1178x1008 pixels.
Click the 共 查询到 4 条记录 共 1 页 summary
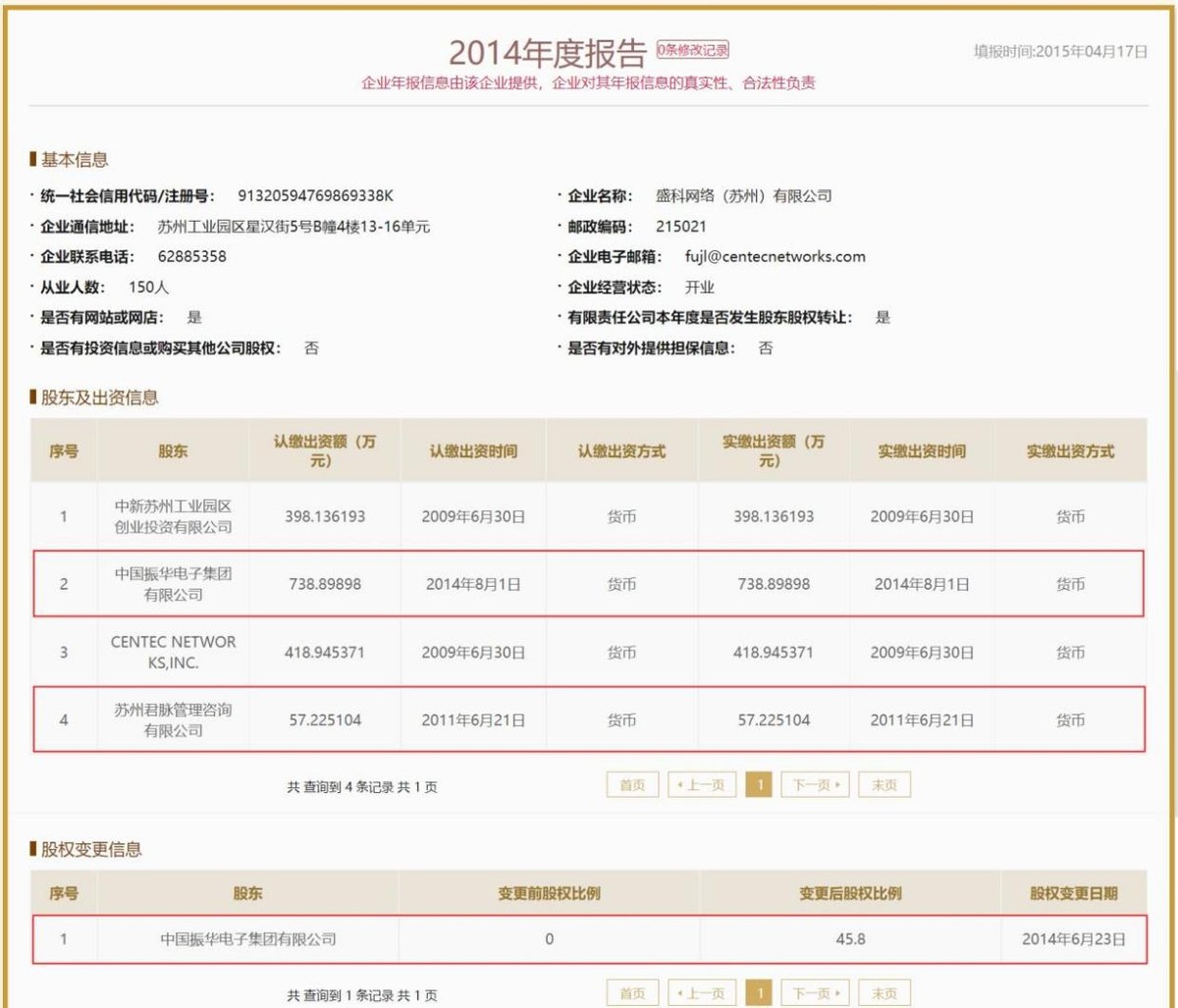[362, 788]
